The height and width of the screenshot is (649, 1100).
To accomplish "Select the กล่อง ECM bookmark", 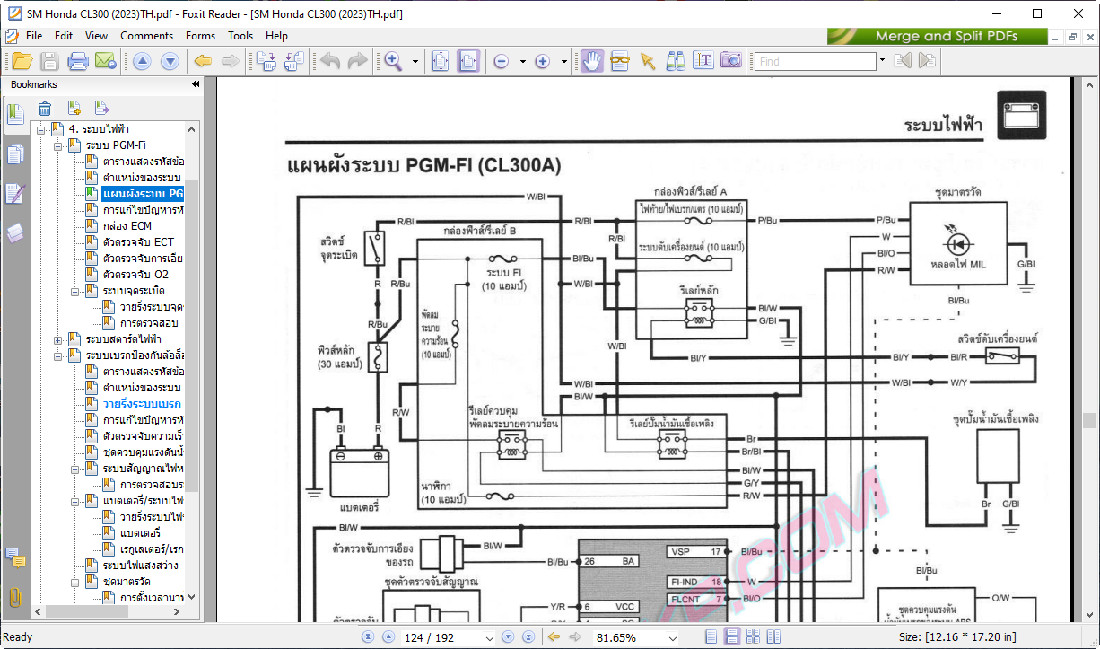I will pyautogui.click(x=127, y=226).
